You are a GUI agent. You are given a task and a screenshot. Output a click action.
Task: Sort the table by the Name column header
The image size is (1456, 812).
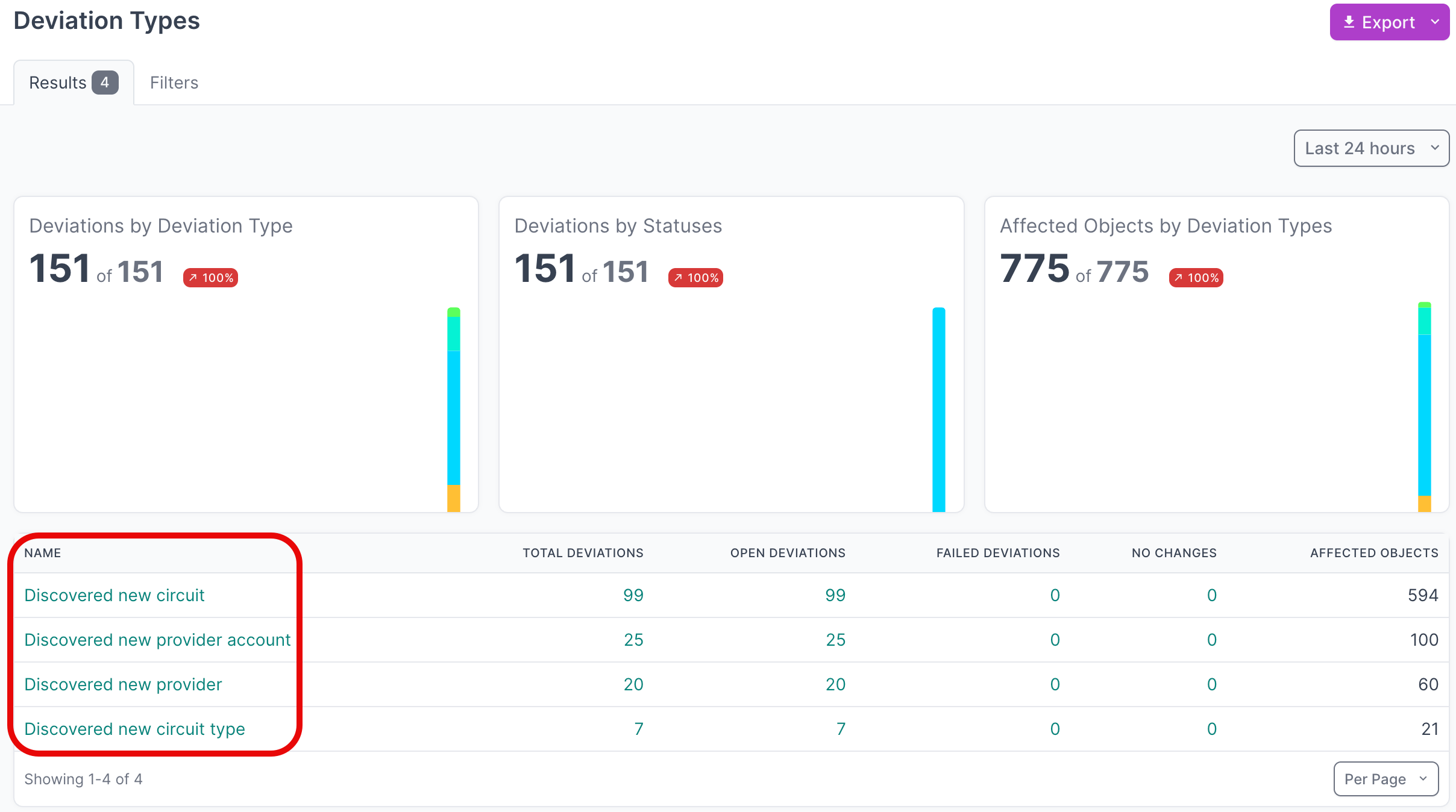pyautogui.click(x=43, y=552)
